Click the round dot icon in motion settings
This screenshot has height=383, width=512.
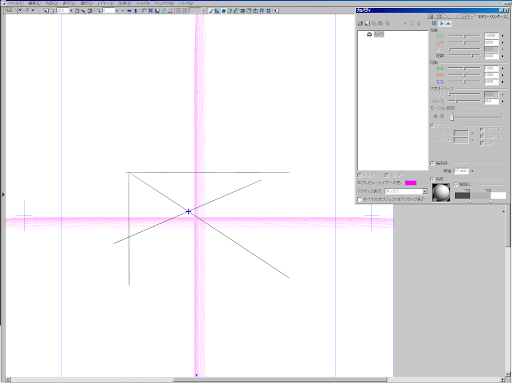(435, 116)
